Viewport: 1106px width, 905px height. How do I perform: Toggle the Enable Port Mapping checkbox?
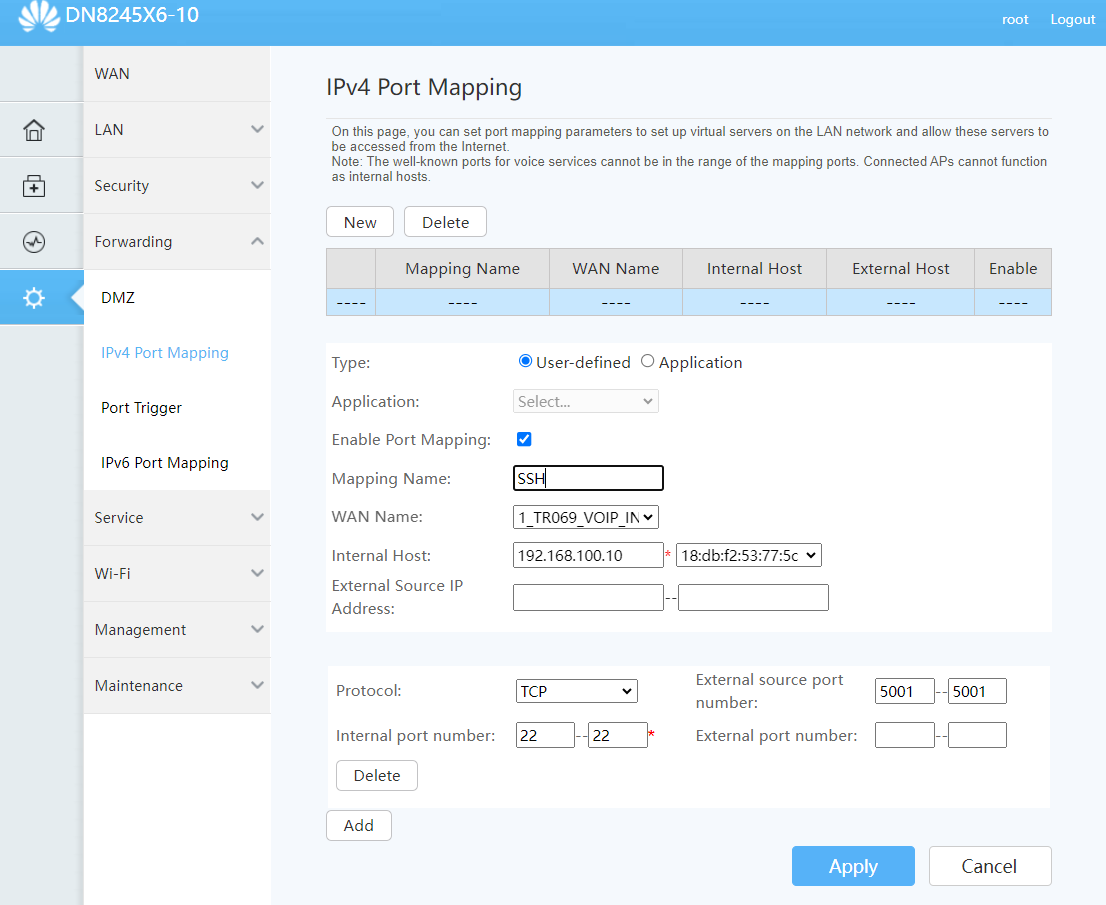[x=524, y=439]
